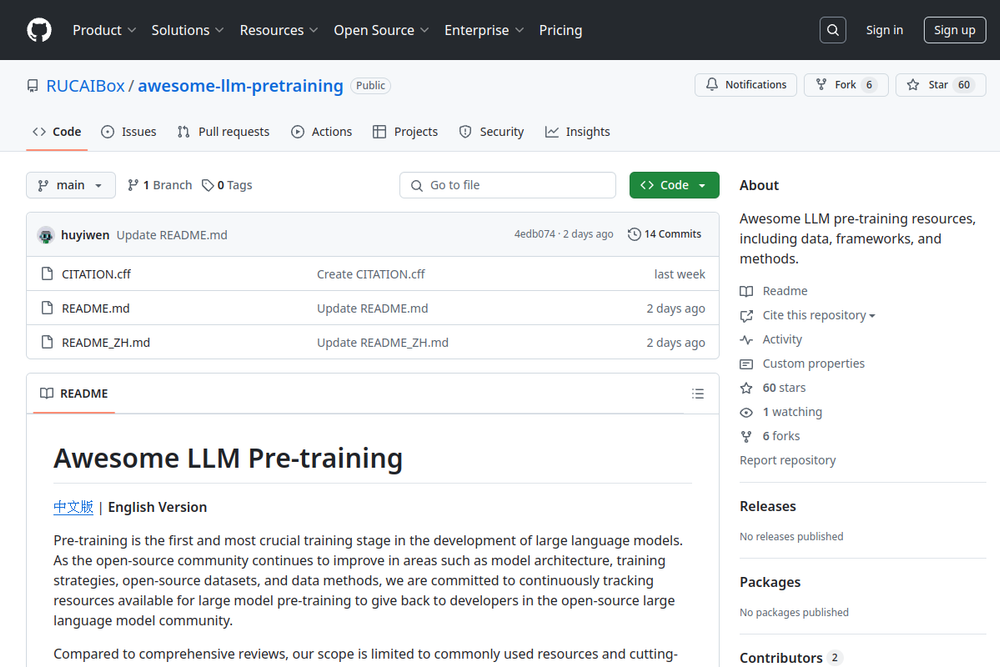This screenshot has width=1000, height=667.
Task: Open commit hash 4edb074
Action: click(x=534, y=234)
